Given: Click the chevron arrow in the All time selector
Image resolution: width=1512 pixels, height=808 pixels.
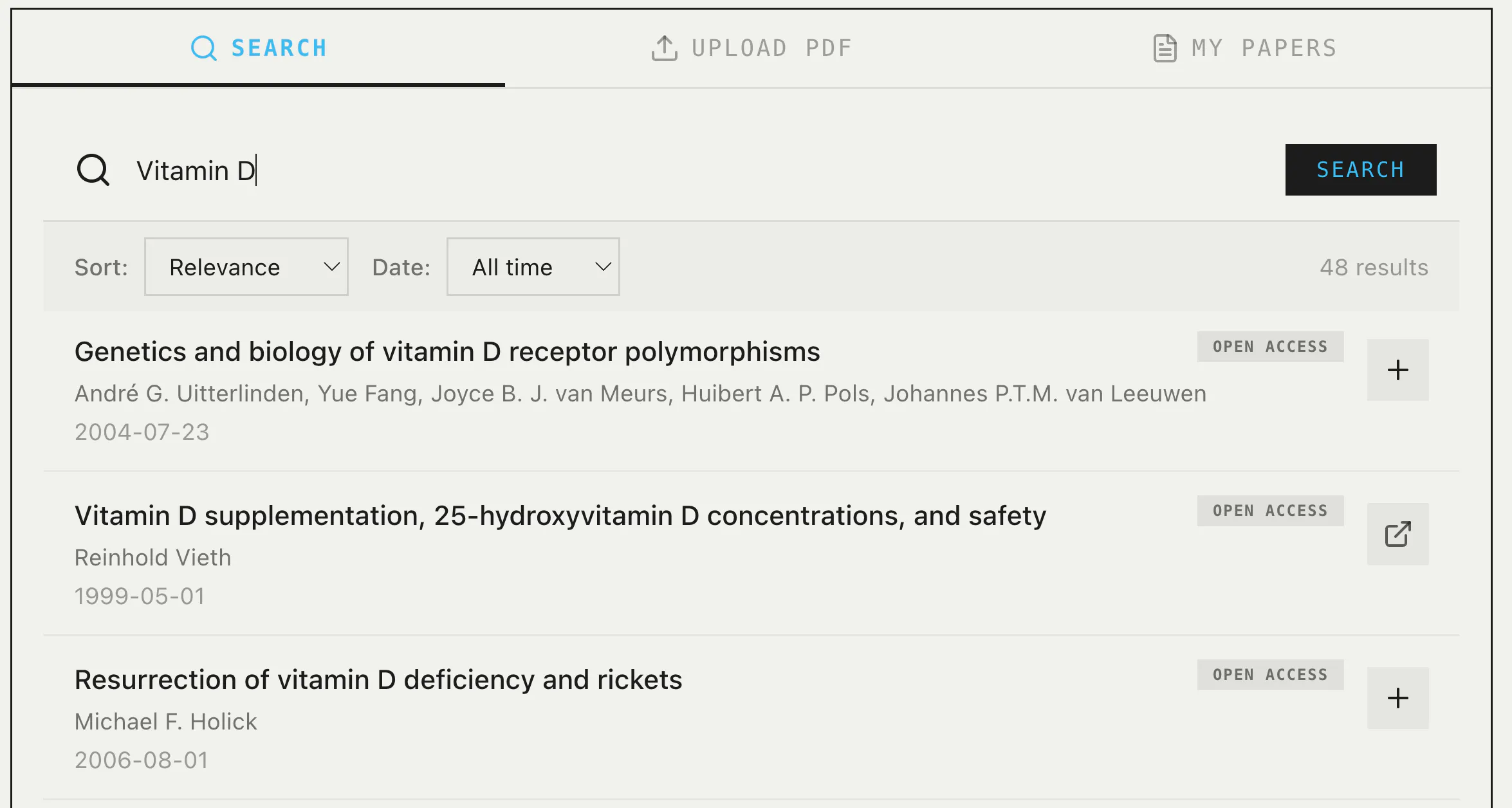Looking at the screenshot, I should (x=603, y=267).
